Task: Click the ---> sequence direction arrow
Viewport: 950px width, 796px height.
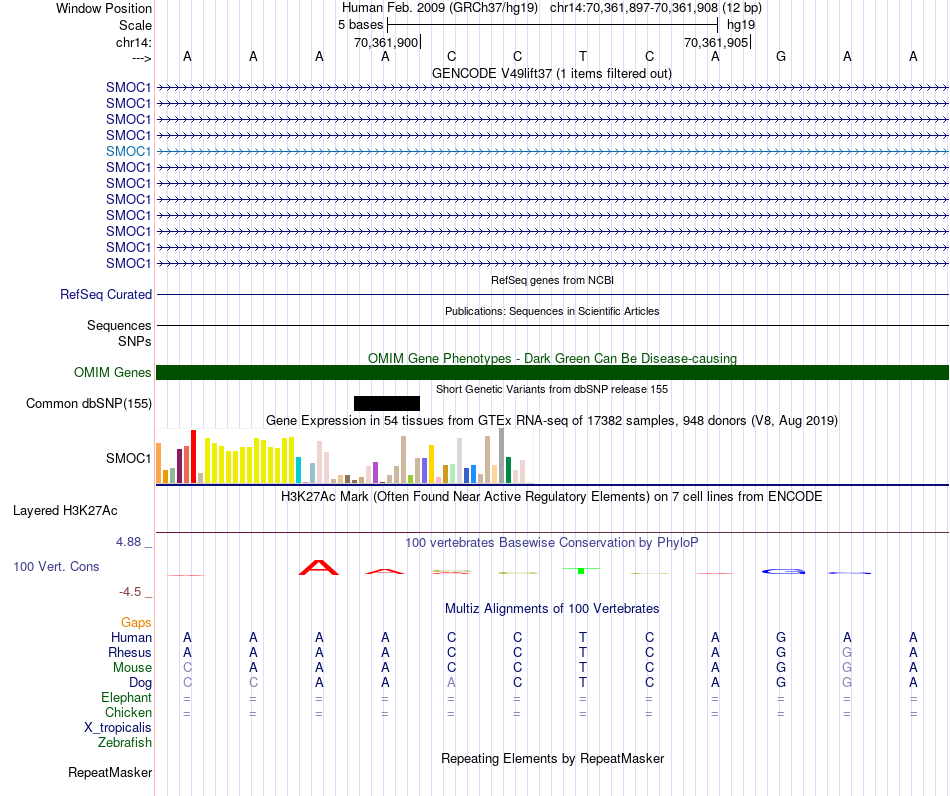Action: point(142,59)
